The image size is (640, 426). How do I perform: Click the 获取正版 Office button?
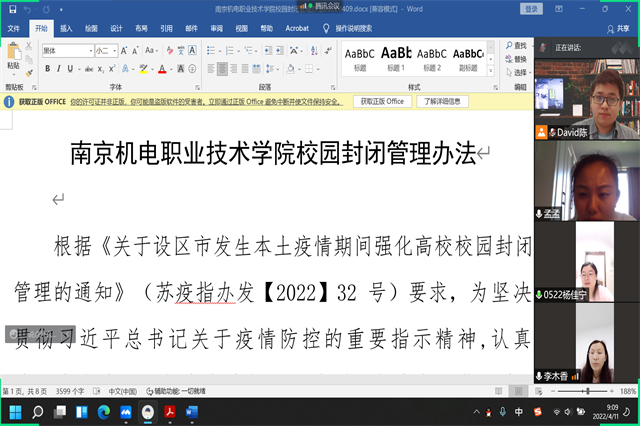[x=381, y=101]
